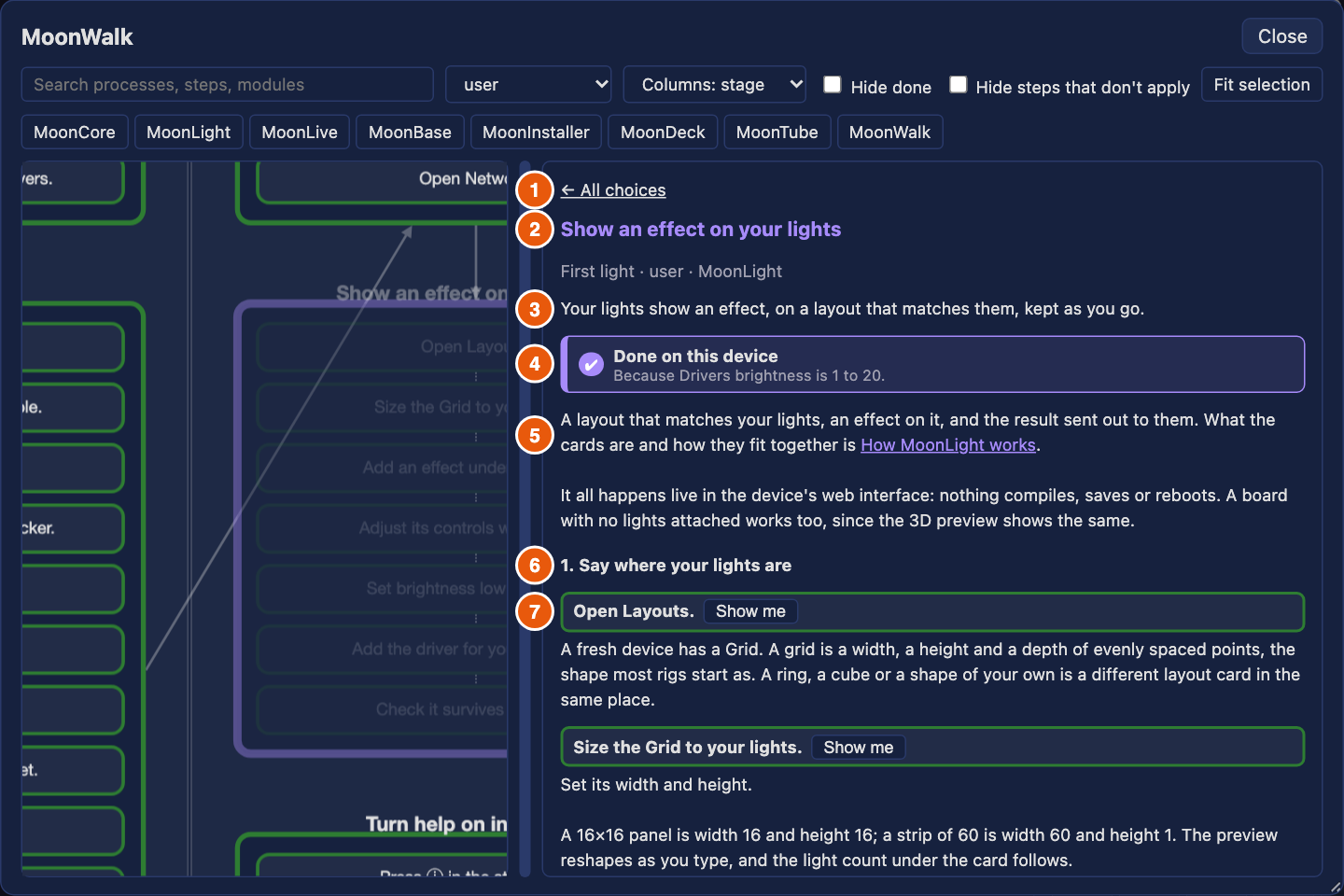Click the heading 1. Say where your lights are
The image size is (1344, 896).
676,566
